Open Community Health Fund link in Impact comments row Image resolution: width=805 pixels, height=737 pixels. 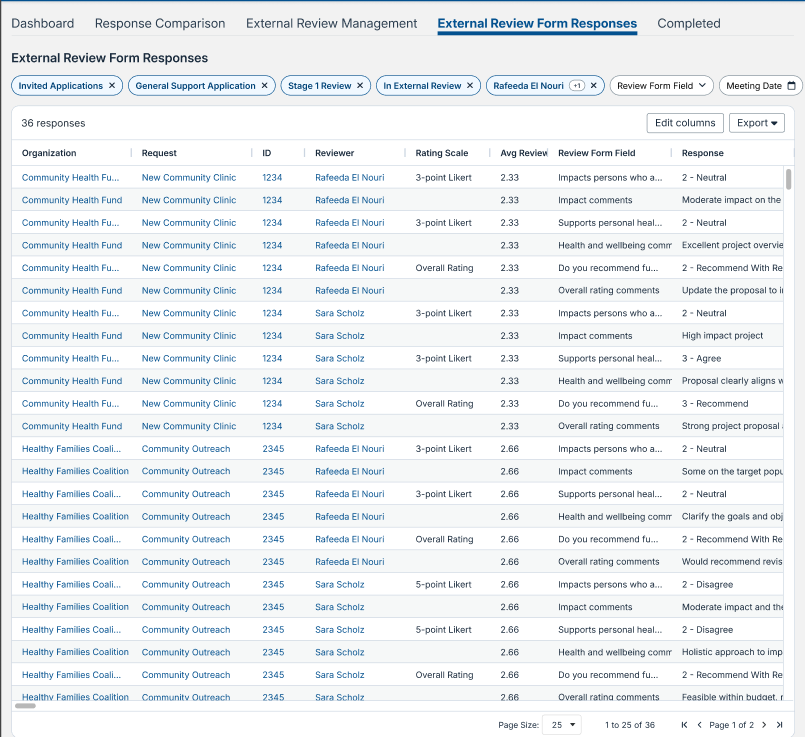[72, 200]
